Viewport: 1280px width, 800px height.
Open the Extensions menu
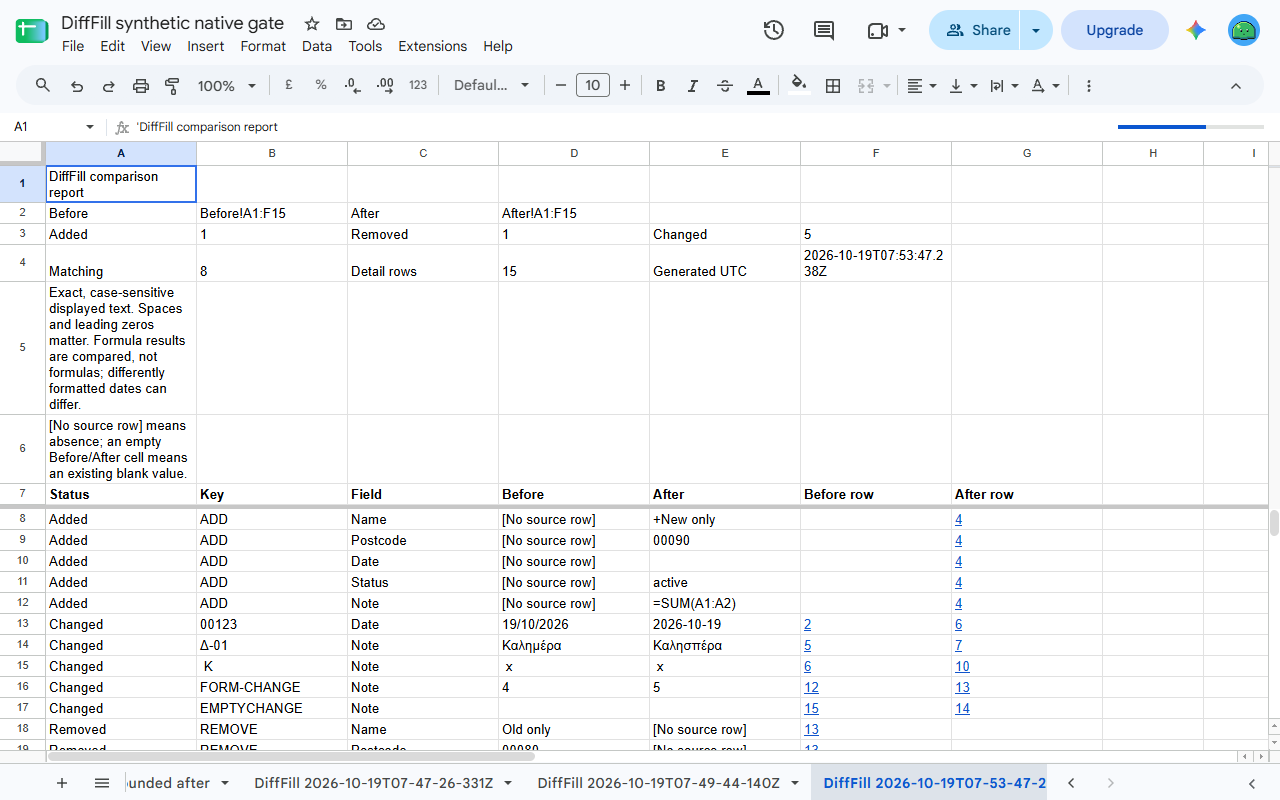432,46
